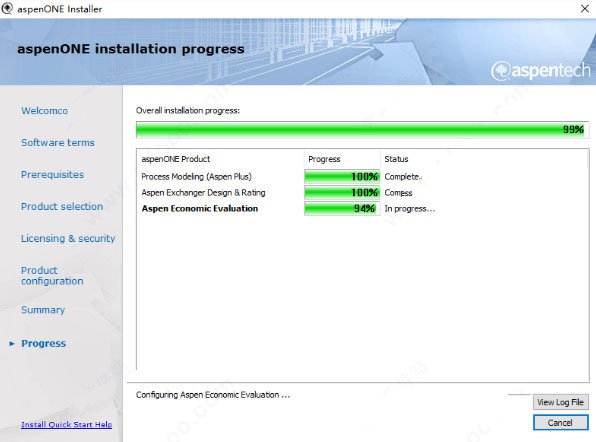Open the Install Quick Start Help link
Screen dimensions: 596x442
pyautogui.click(x=67, y=425)
